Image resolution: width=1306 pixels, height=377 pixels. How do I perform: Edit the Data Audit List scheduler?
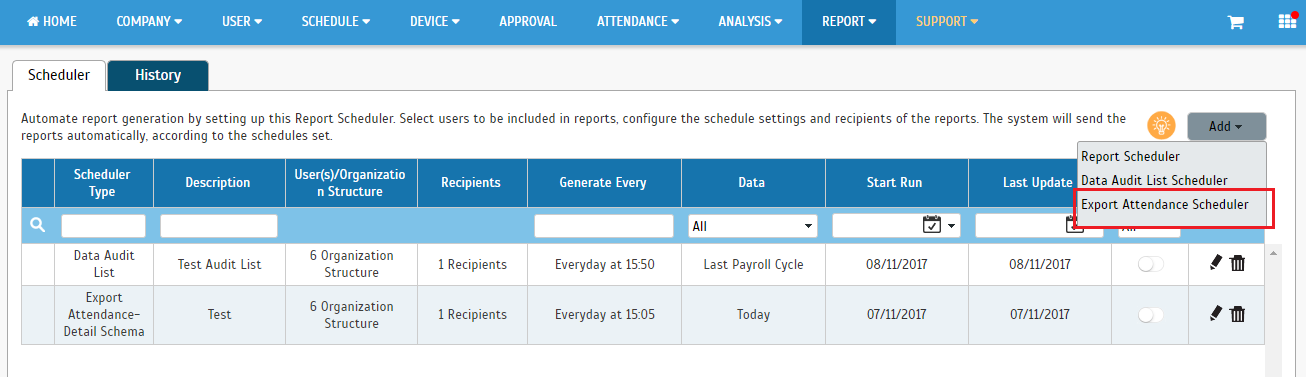[x=1216, y=263]
